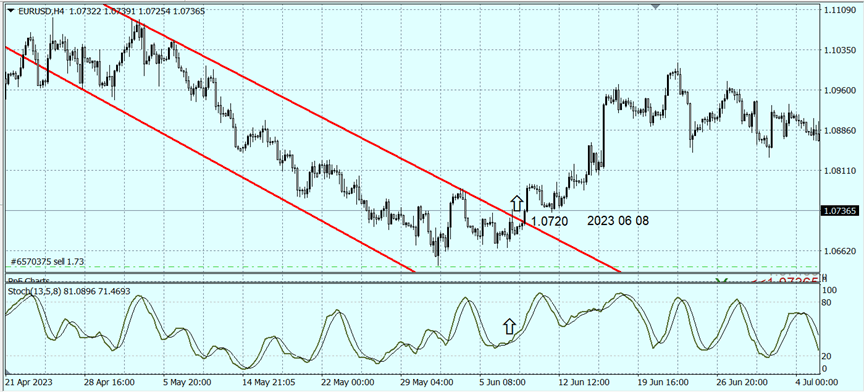Click the 12 Jun 12:00 time axis label
864x392 pixels.
[585, 382]
